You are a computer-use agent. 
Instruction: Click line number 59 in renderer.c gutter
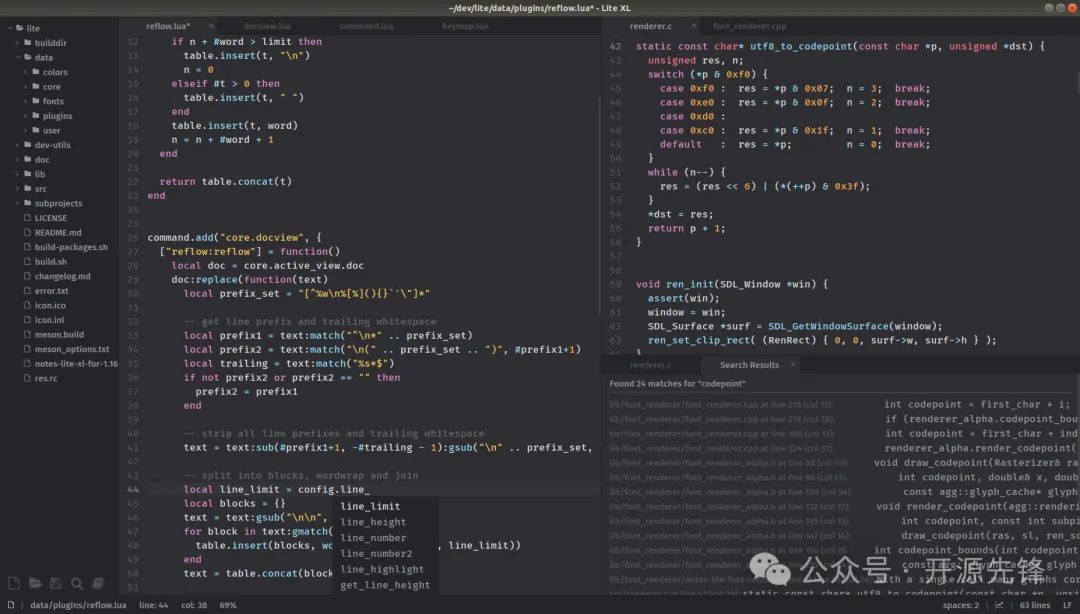coord(615,284)
